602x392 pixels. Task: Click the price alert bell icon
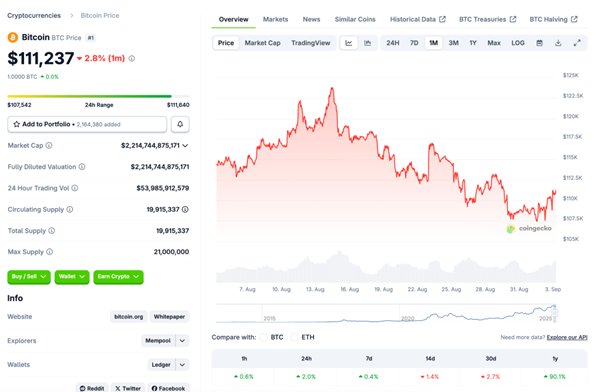[x=180, y=124]
